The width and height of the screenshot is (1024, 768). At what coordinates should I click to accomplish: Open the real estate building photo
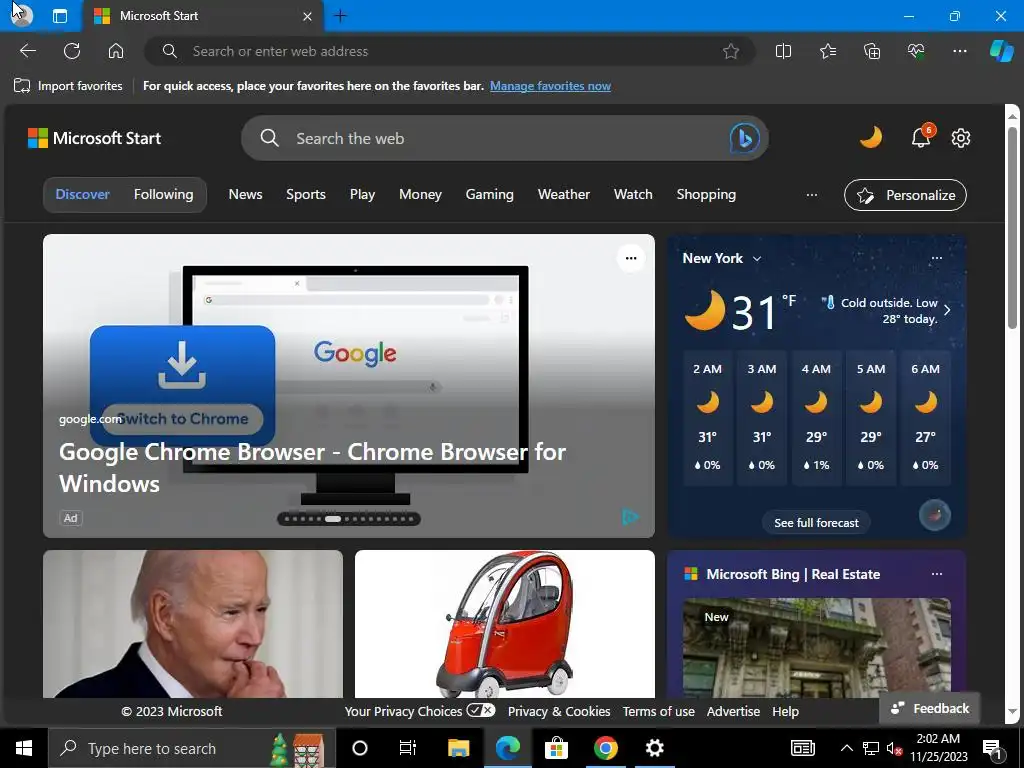[816, 648]
